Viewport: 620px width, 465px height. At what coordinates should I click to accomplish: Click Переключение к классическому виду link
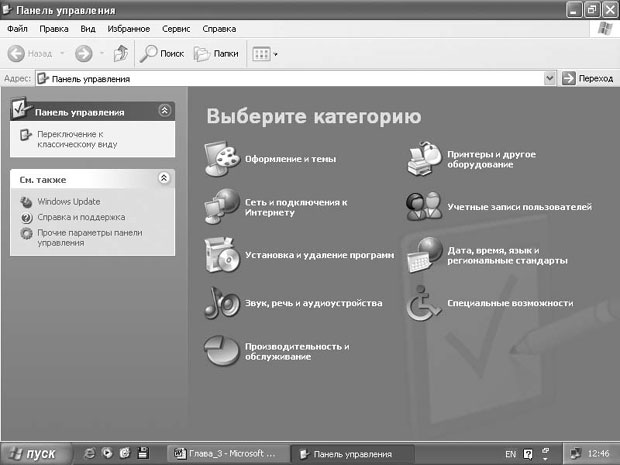point(70,139)
